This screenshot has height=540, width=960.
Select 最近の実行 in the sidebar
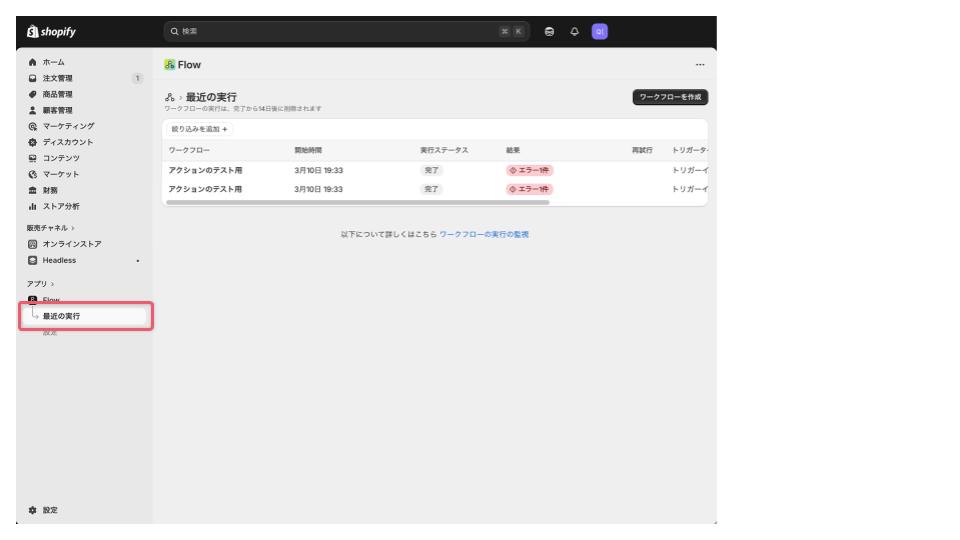click(86, 316)
